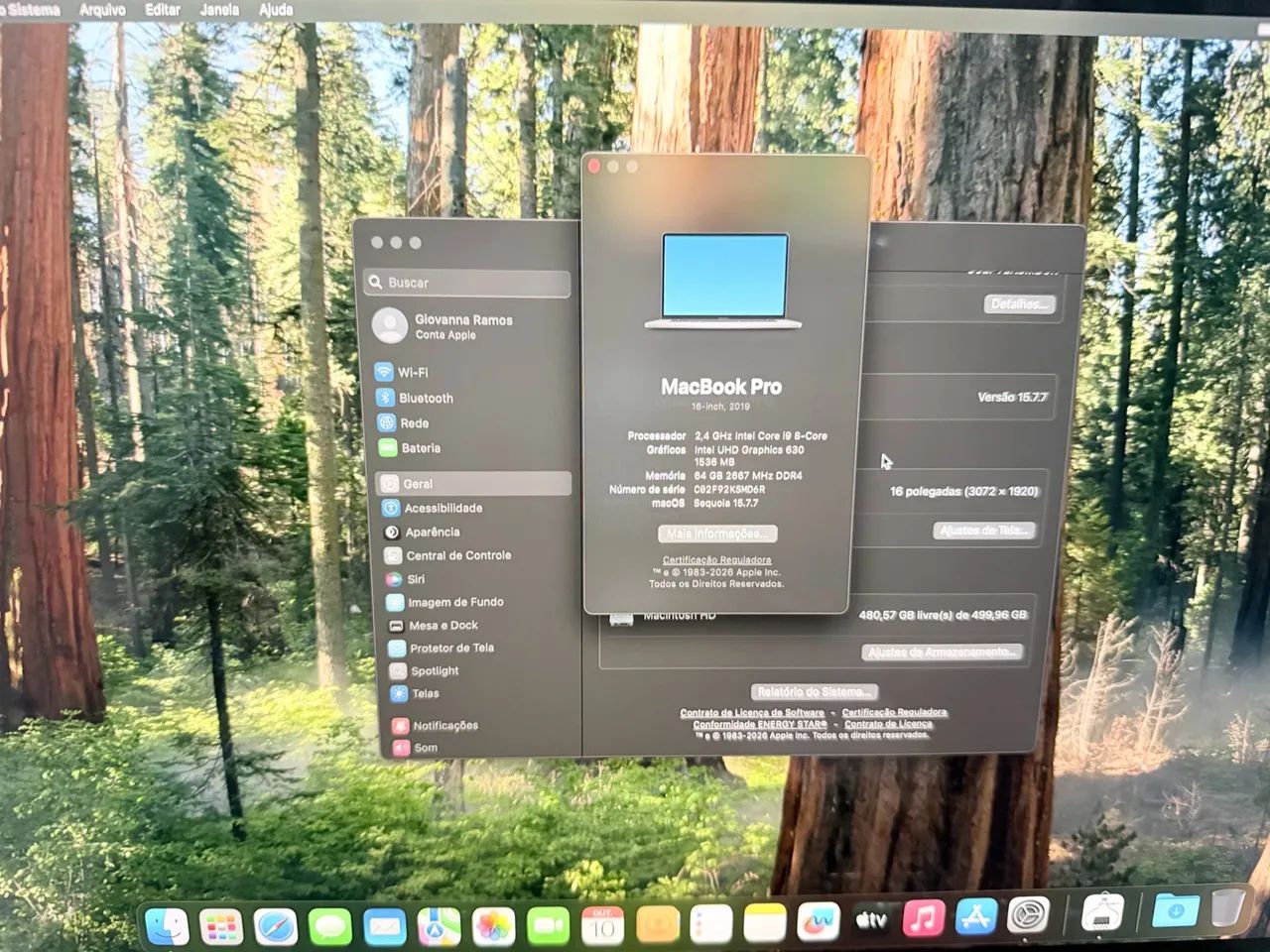
Task: Open Certificação Reguladora link in MacBook Pro window
Action: coord(717,560)
